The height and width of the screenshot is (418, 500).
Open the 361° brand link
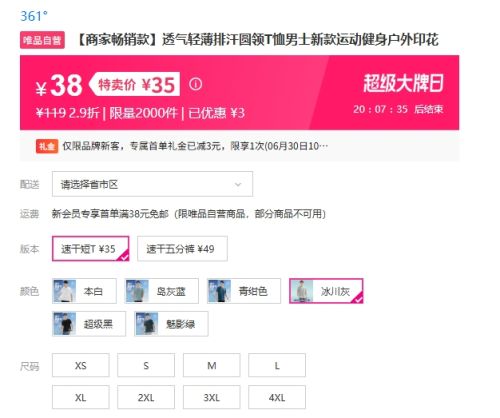(34, 16)
